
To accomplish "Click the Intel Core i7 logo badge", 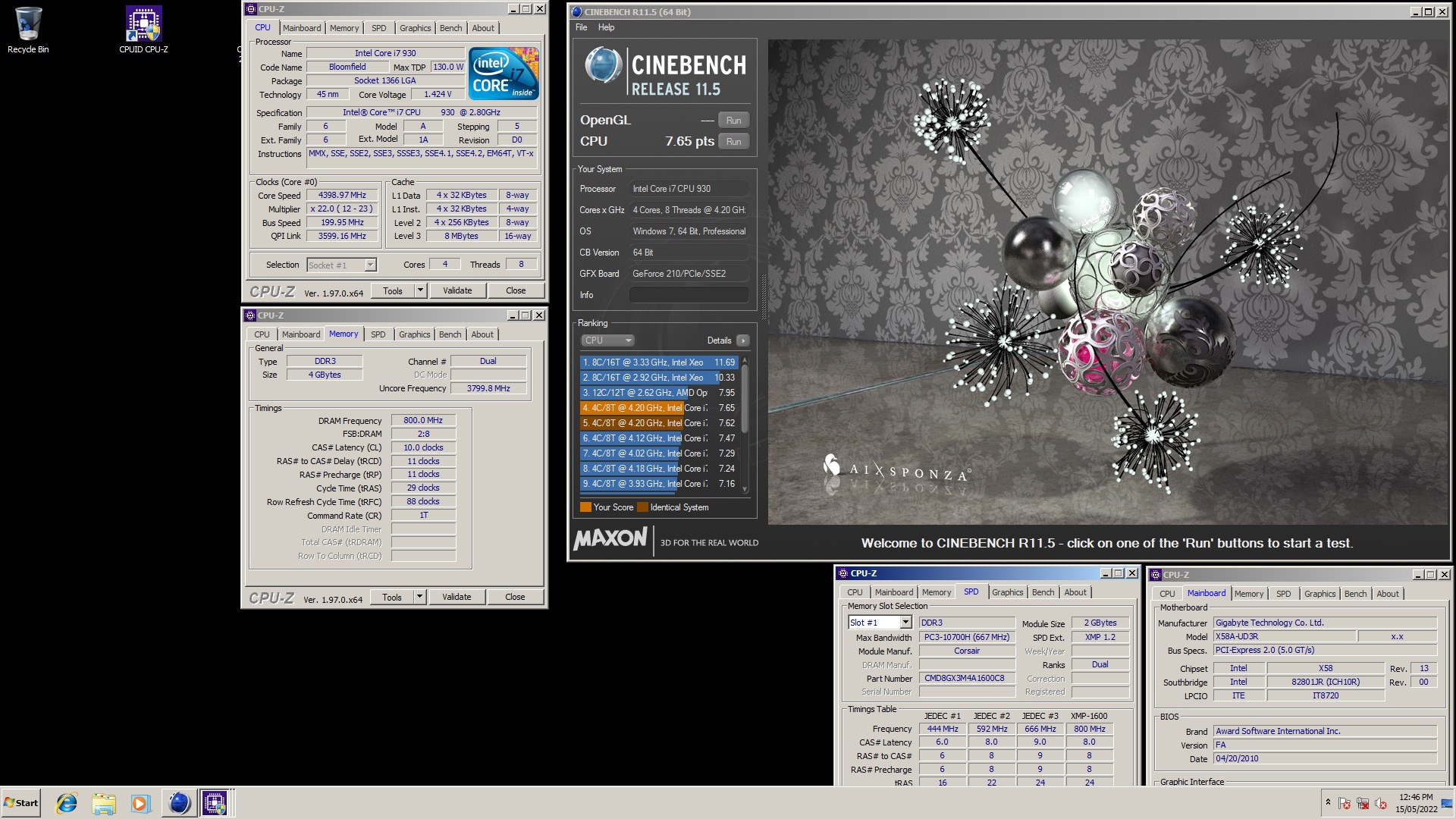I will coord(504,74).
